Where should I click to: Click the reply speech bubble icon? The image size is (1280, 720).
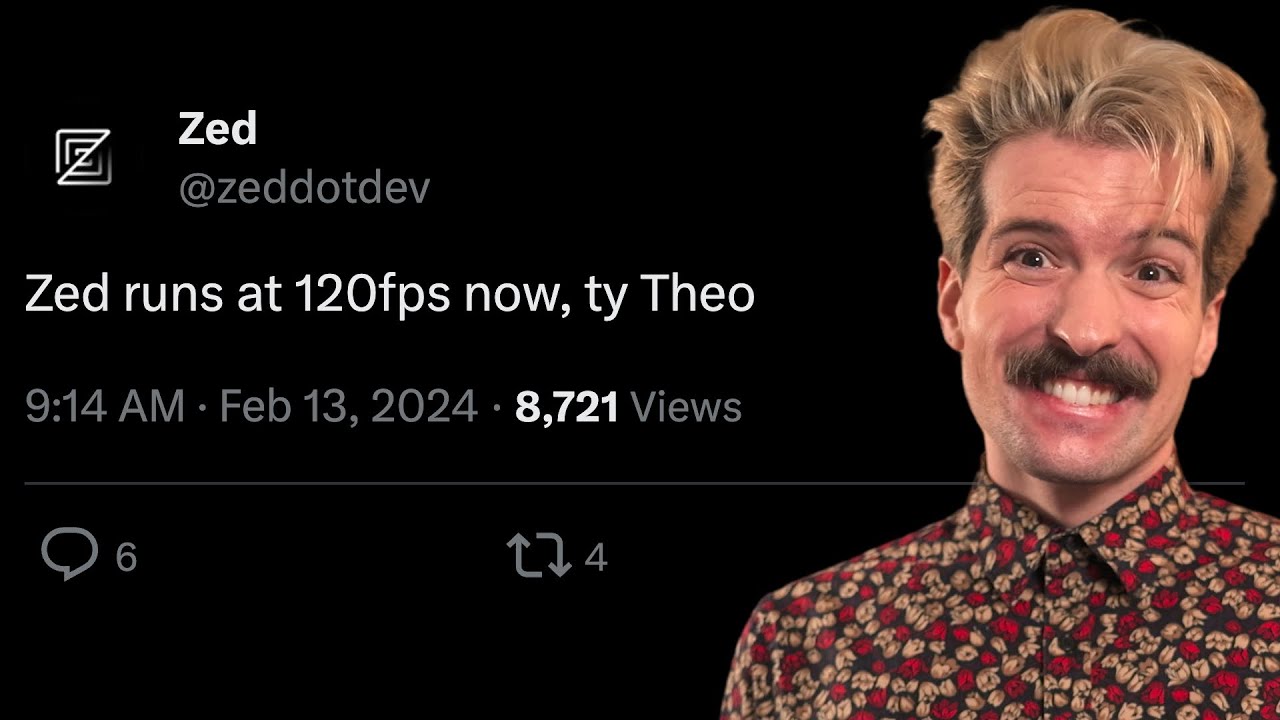coord(70,555)
